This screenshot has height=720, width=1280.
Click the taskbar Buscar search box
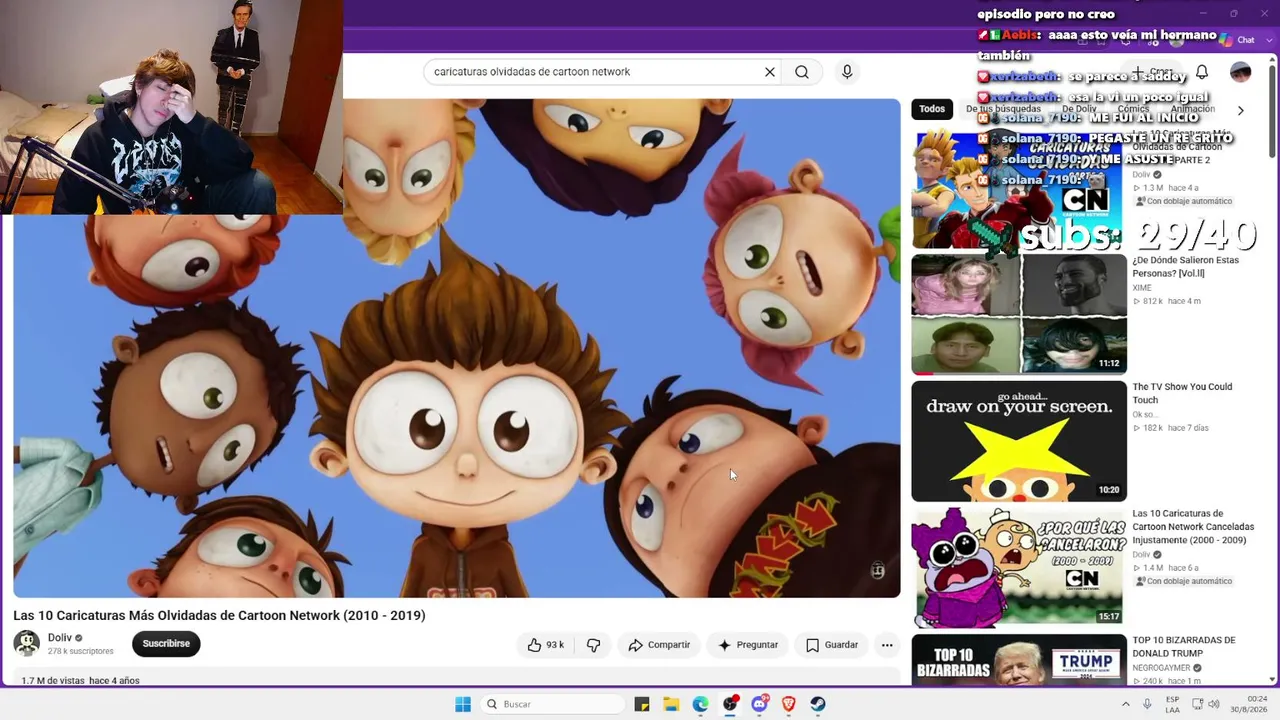(552, 704)
